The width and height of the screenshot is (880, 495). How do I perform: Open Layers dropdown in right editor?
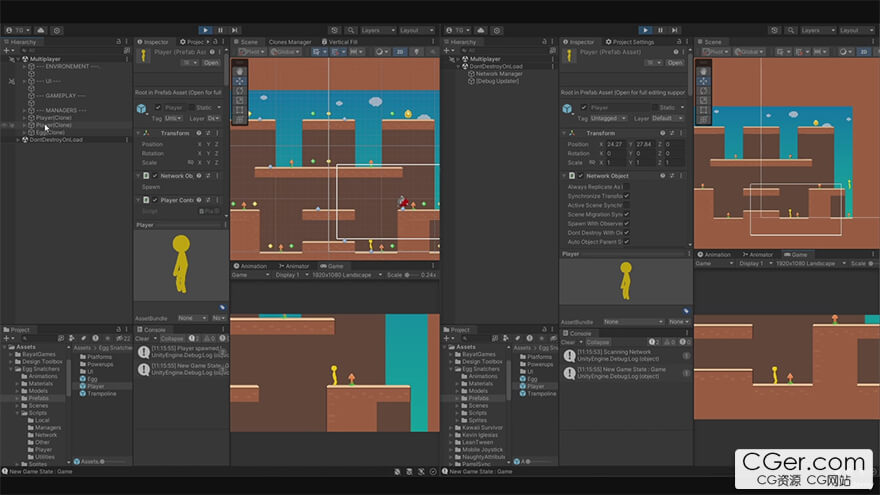click(818, 30)
